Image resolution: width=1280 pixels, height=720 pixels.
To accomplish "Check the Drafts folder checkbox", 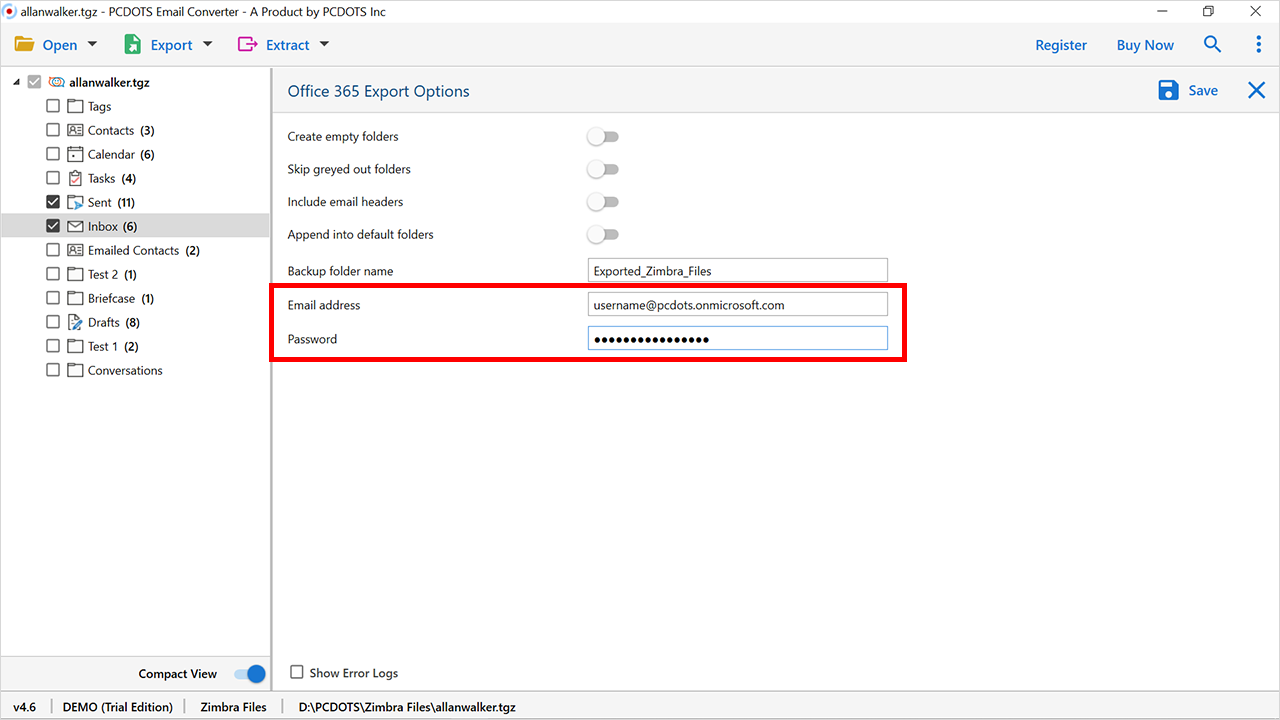I will (x=53, y=322).
